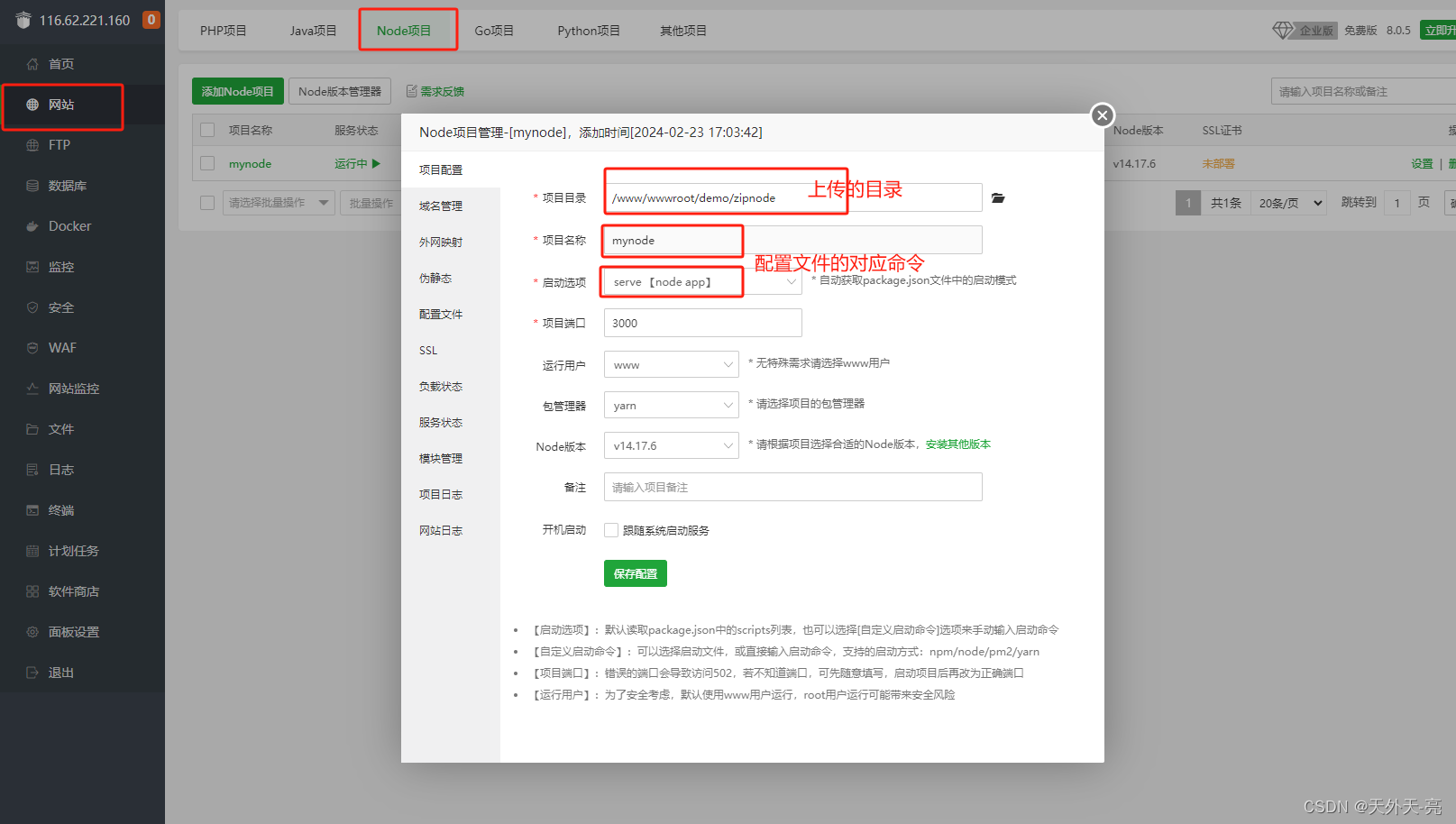
Task: Click the play icon beside 运行中
Action: coord(376,164)
